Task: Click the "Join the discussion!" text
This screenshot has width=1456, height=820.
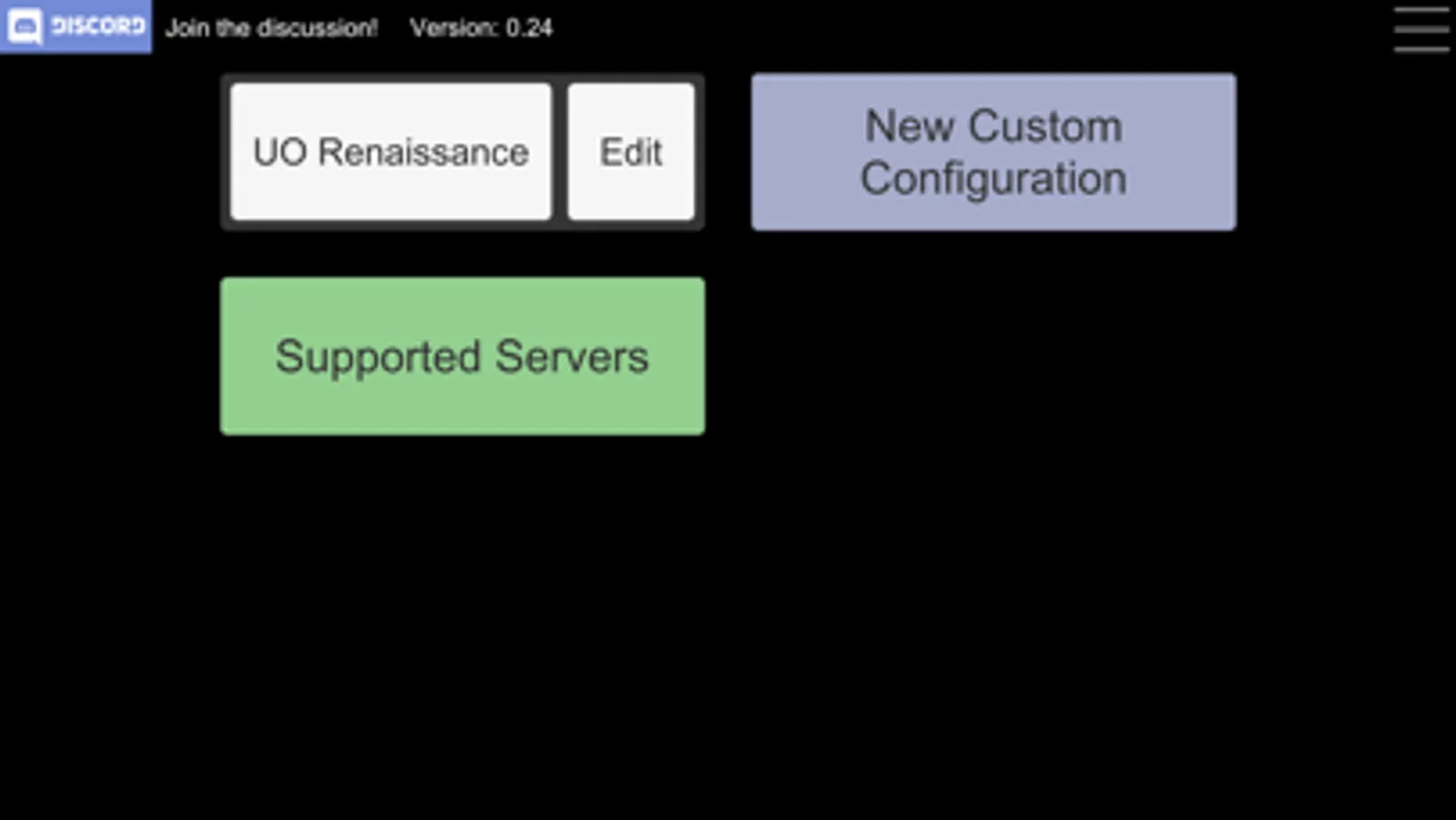Action: (x=271, y=28)
